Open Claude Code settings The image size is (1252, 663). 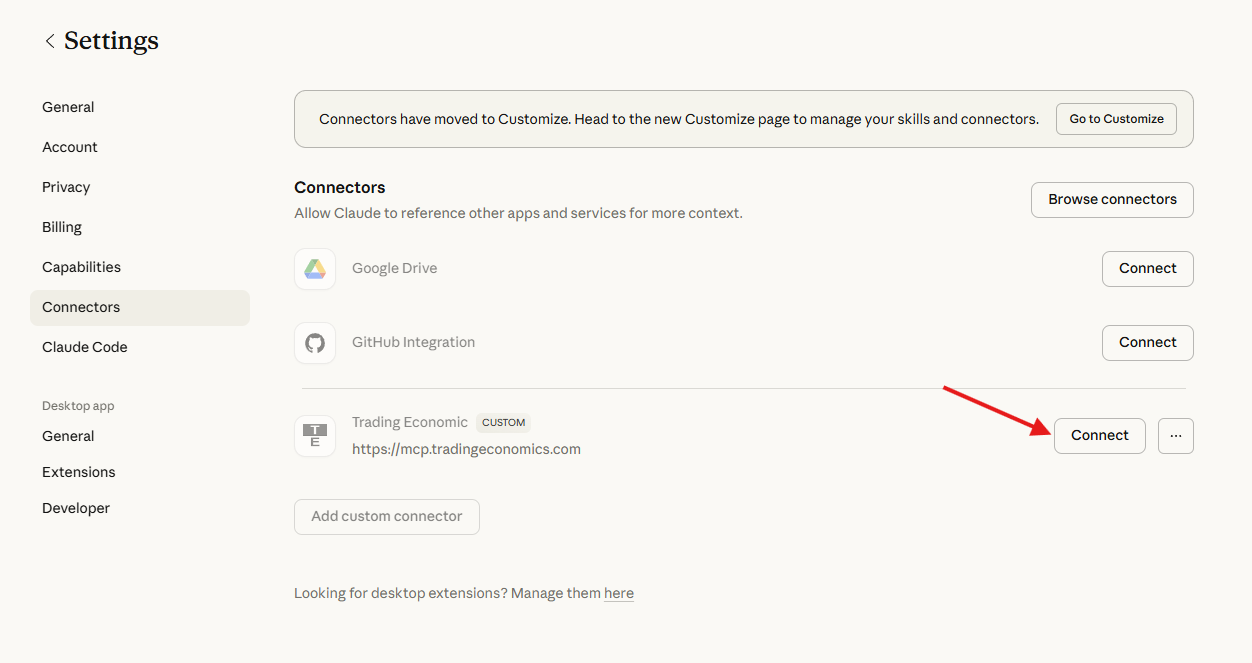pos(85,347)
